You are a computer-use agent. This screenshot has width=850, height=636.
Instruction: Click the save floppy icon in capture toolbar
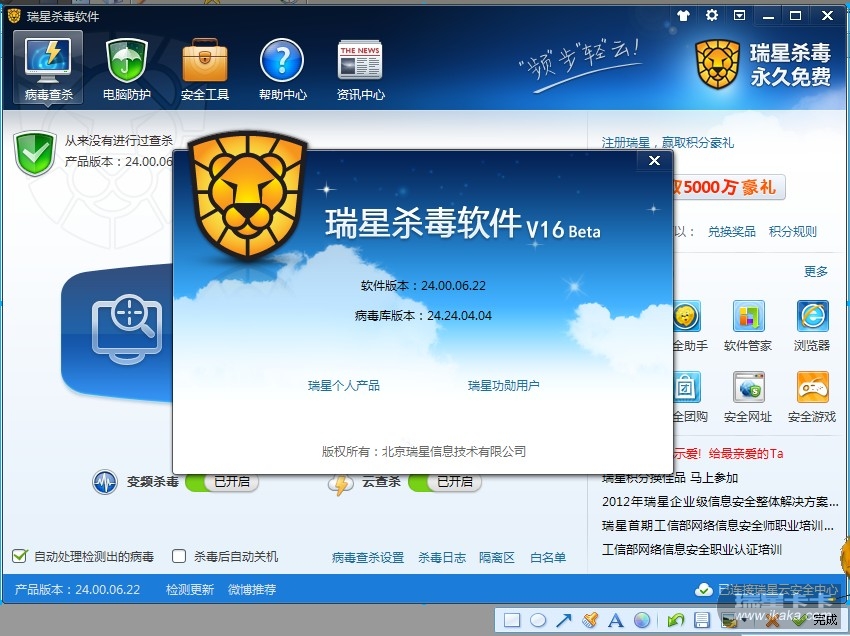pyautogui.click(x=701, y=620)
